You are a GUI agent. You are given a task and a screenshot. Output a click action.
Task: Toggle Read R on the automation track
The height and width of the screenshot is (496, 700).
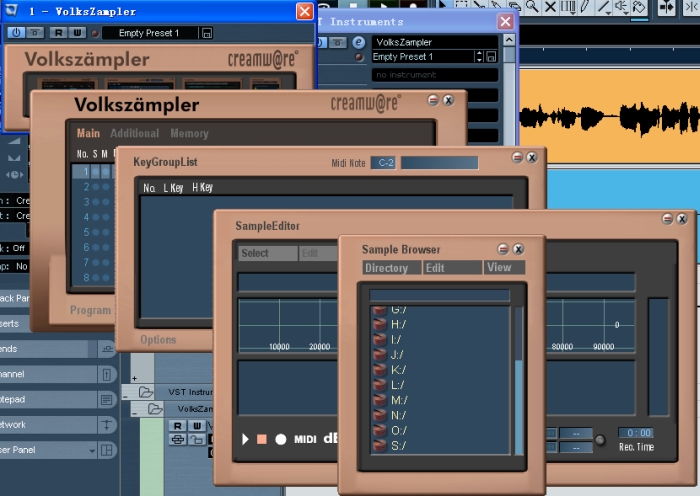(178, 425)
